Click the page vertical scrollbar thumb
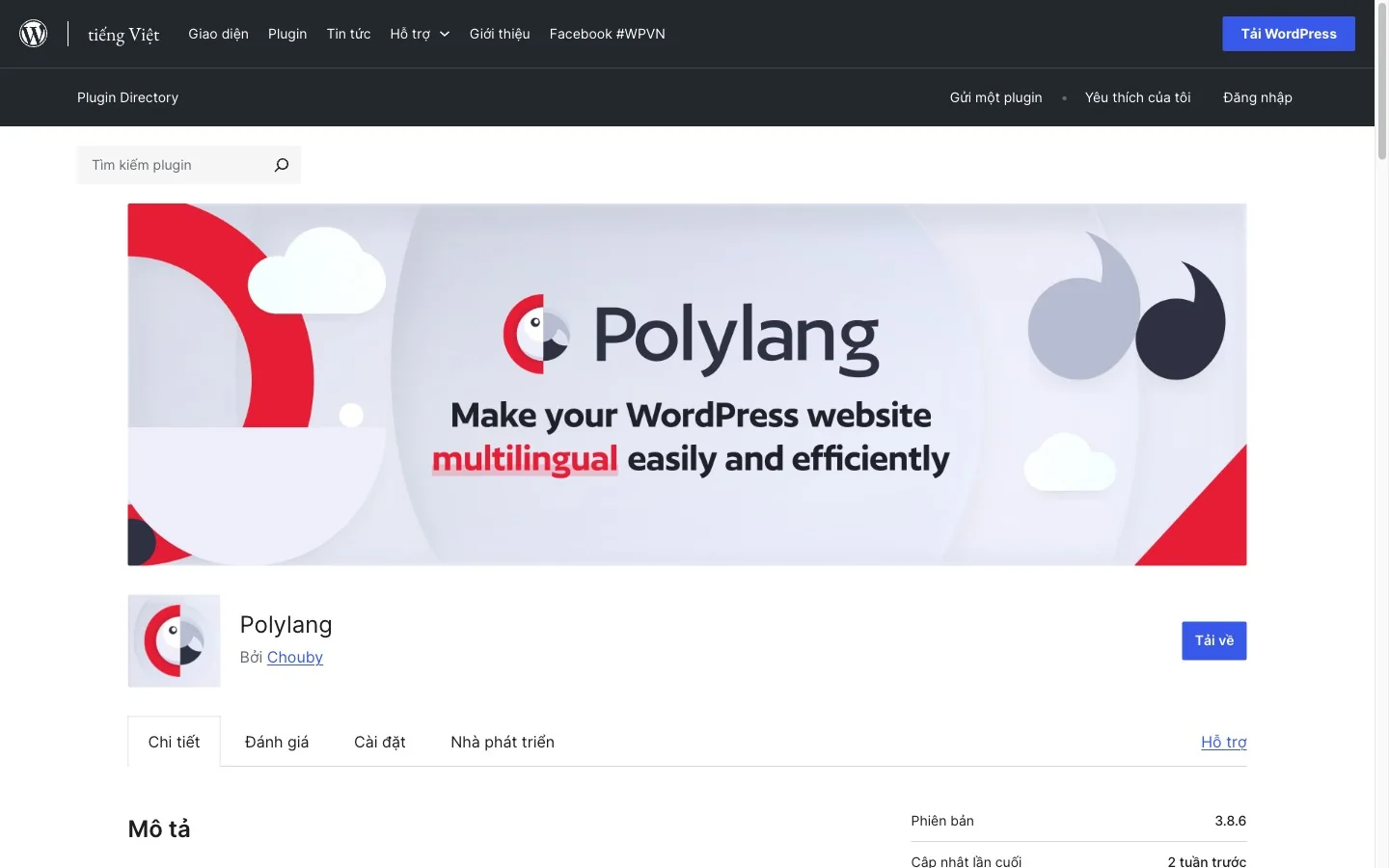This screenshot has height=868, width=1389. pos(1381,82)
